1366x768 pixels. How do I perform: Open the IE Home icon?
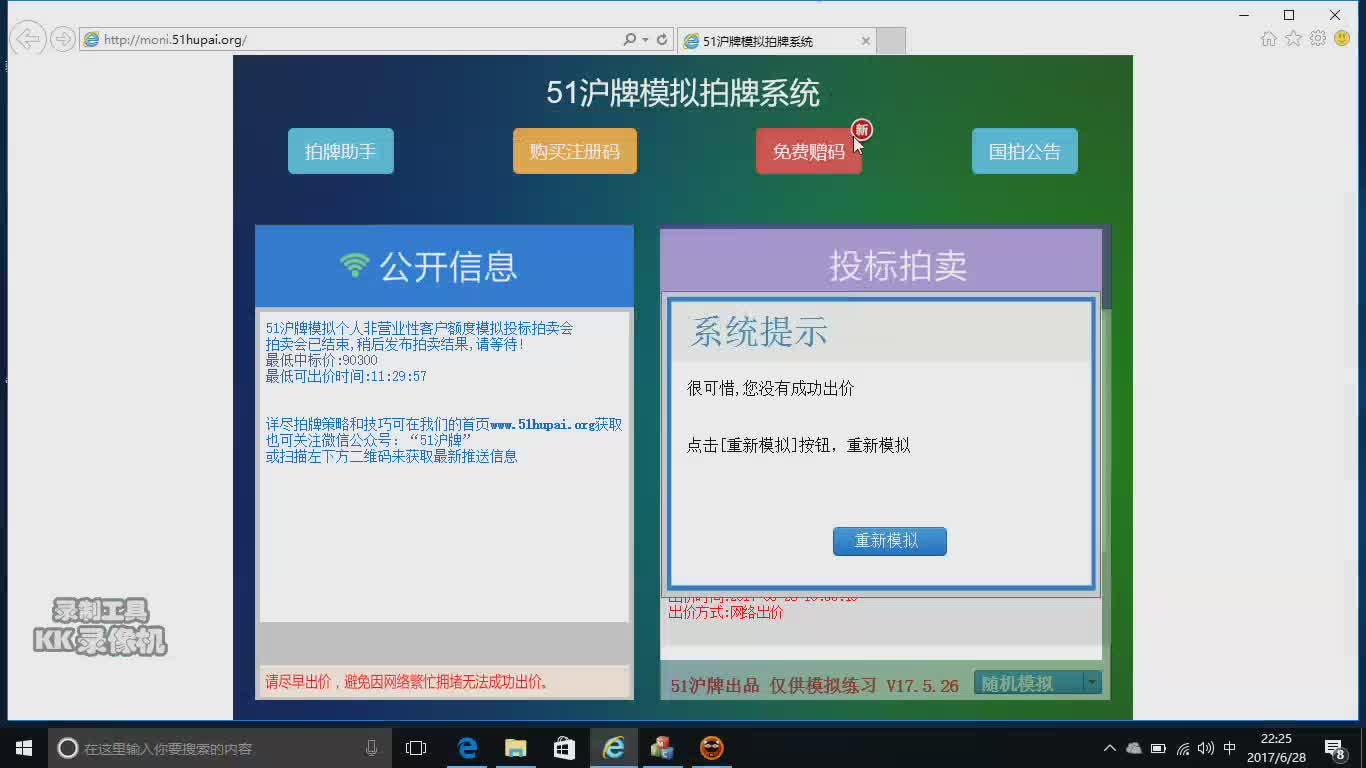(x=1269, y=38)
